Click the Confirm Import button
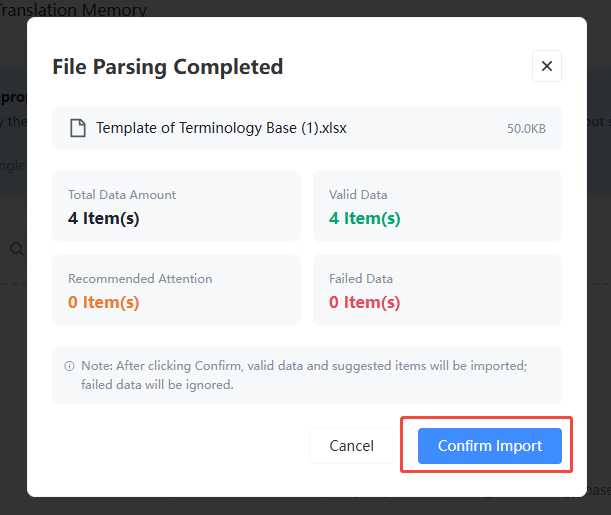 point(489,446)
